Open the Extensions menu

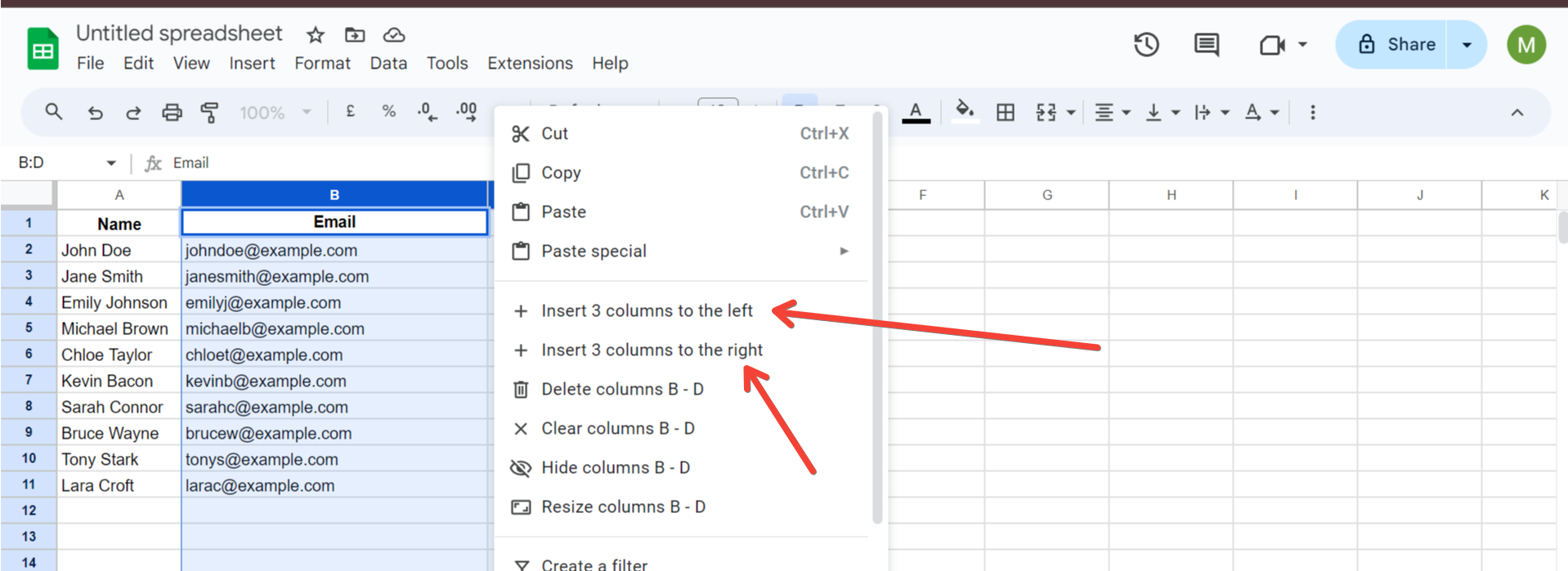tap(530, 63)
